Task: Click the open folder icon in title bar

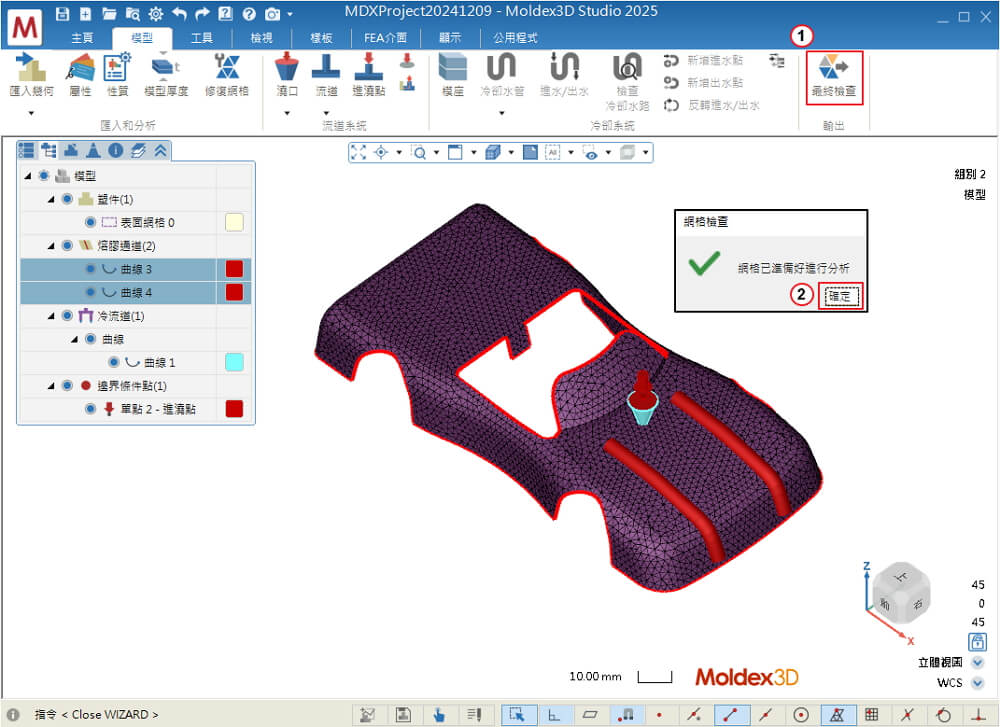Action: pyautogui.click(x=109, y=13)
